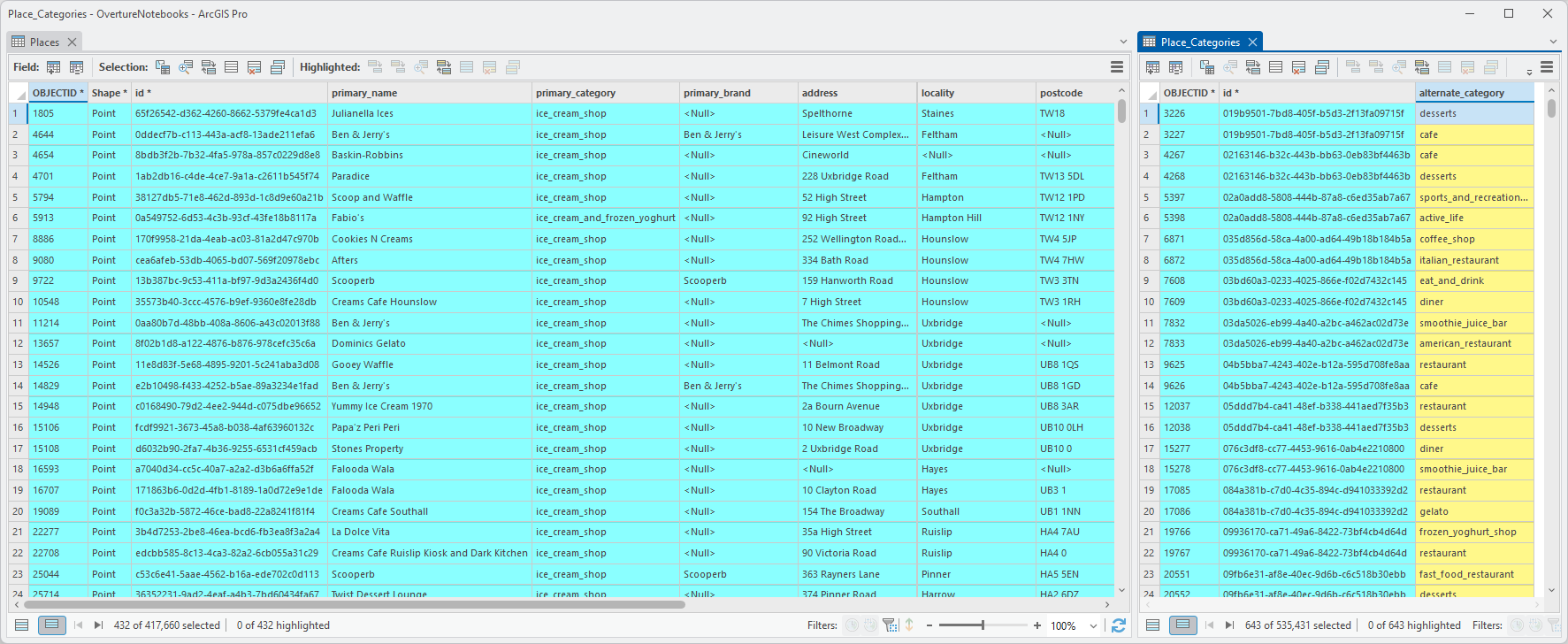Clear the selection in the Place_Categories table
The image size is (1568, 644).
coord(1276,67)
